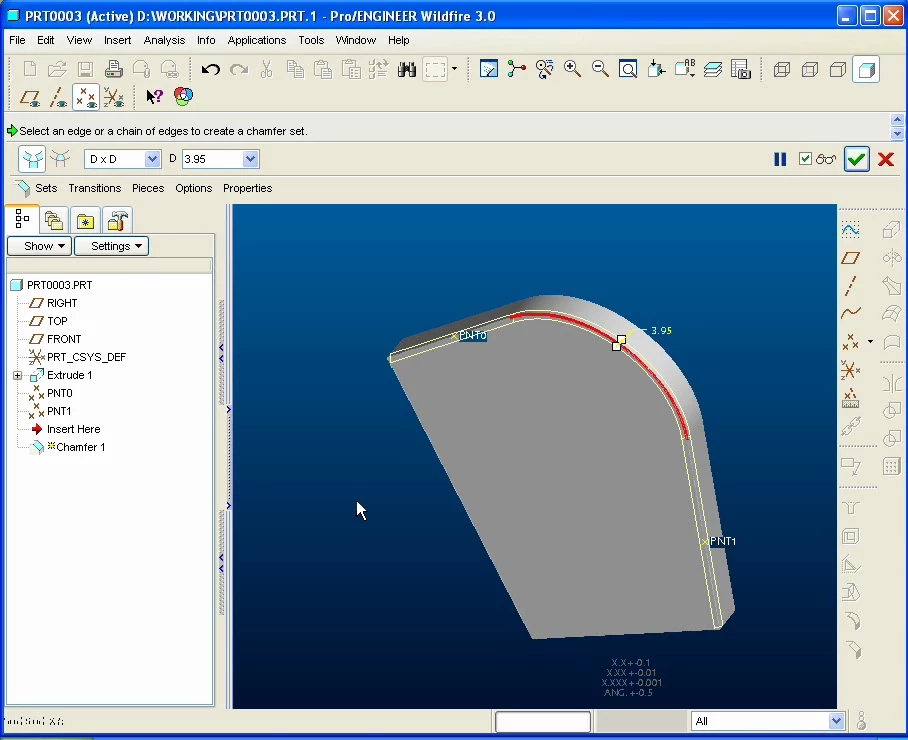Toggle datum planes display
The height and width of the screenshot is (740, 908).
[30, 97]
